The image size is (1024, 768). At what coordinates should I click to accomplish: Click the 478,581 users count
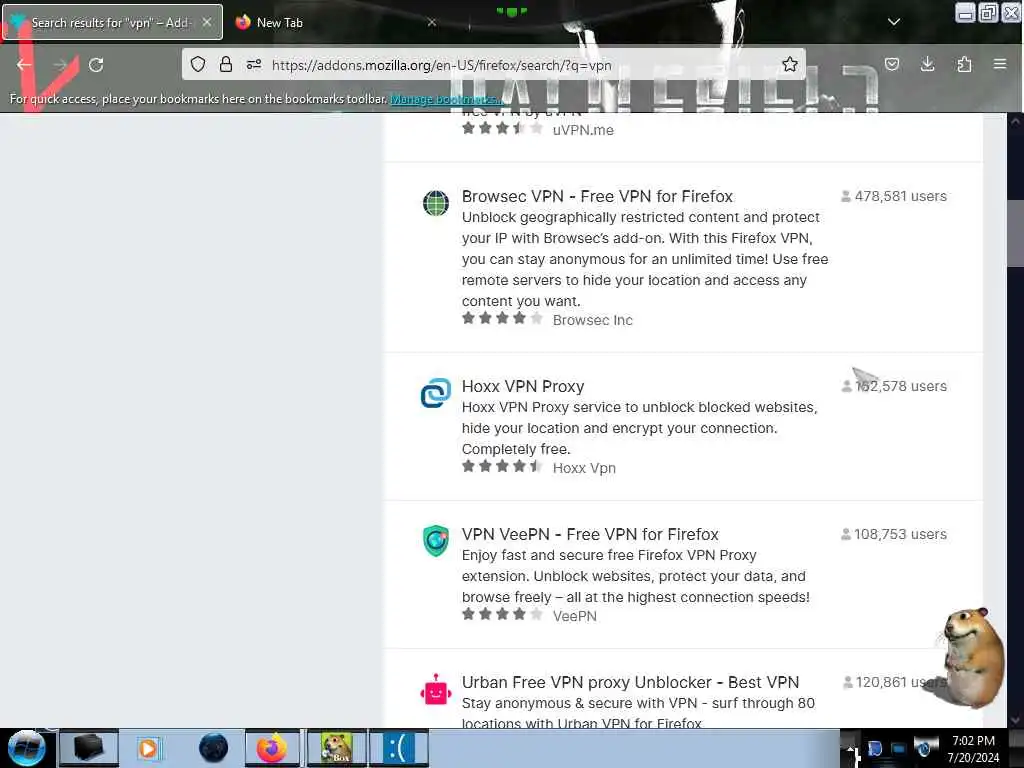[x=893, y=196]
